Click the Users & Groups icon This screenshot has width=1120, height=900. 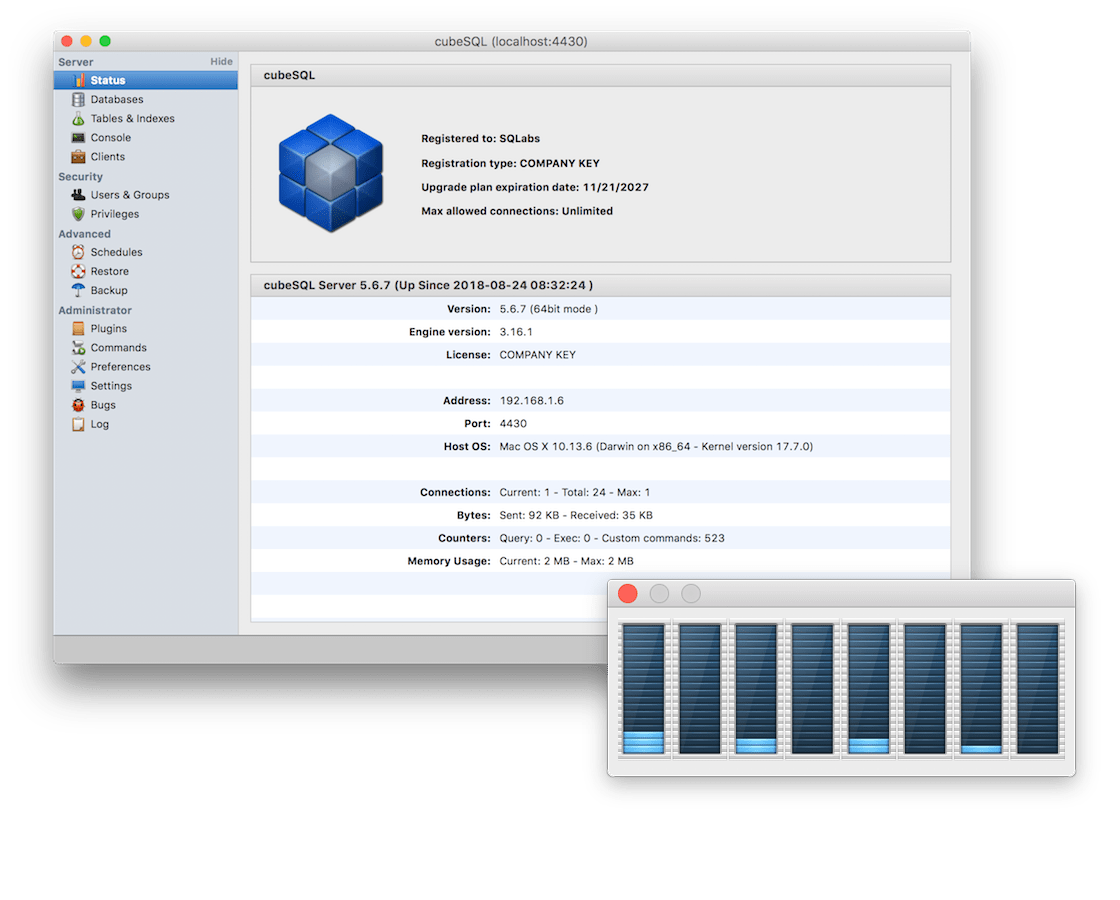79,194
